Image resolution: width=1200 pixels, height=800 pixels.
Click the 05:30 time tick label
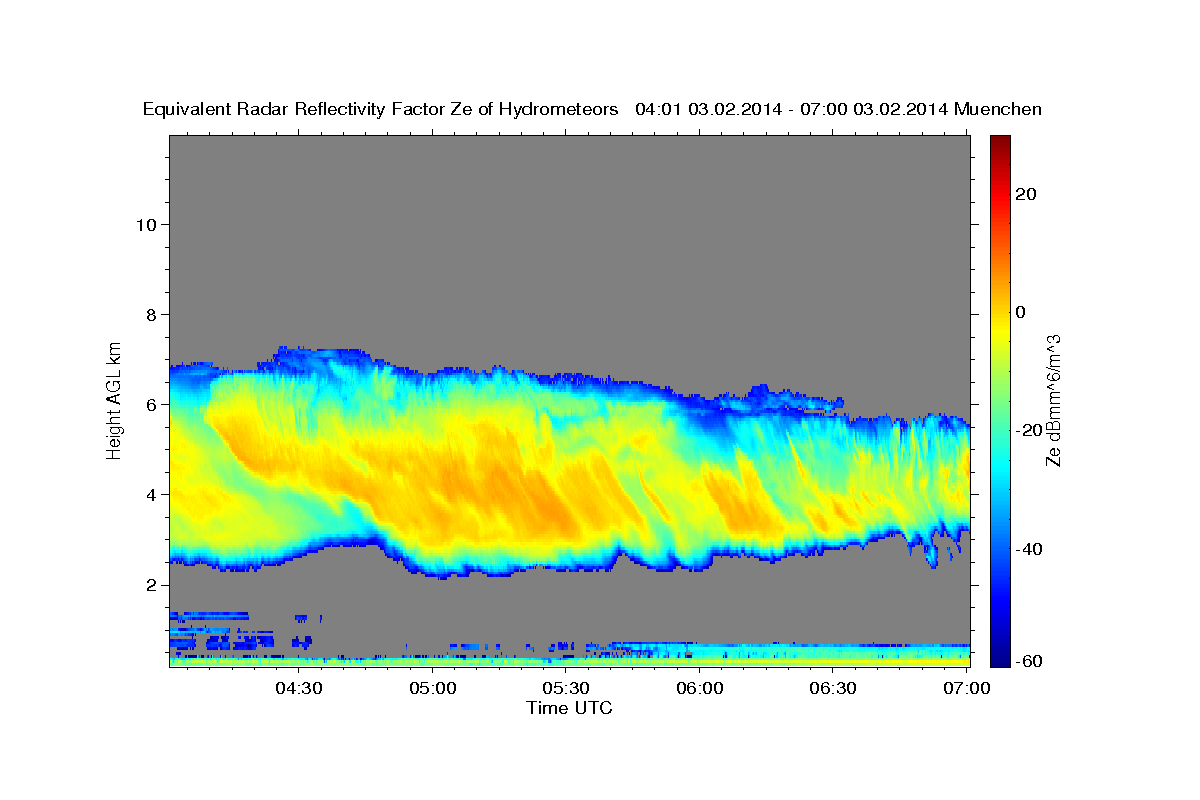[x=566, y=689]
